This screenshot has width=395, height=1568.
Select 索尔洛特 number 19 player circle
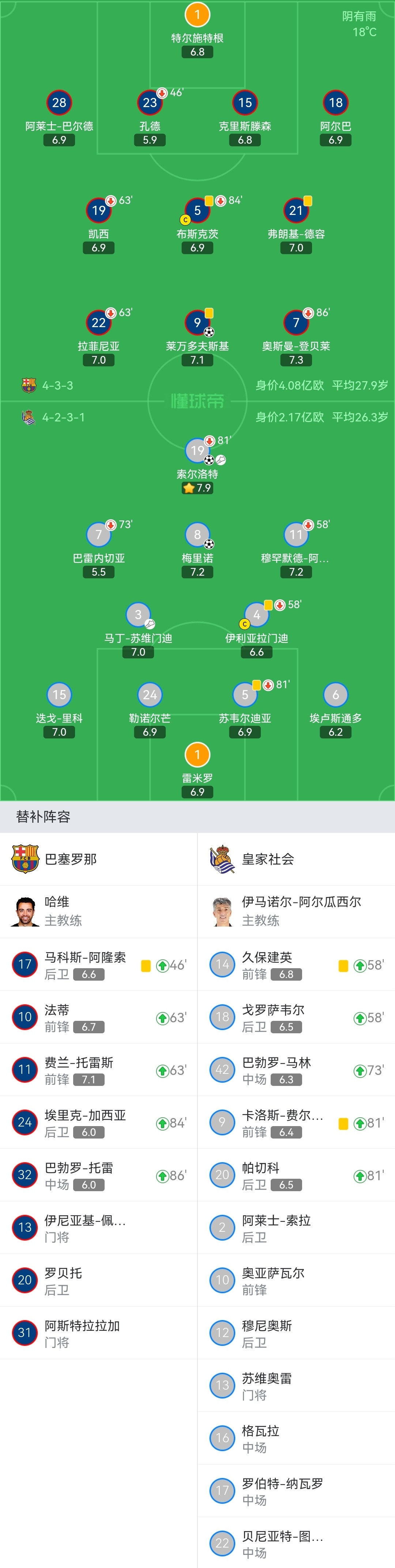(x=197, y=450)
